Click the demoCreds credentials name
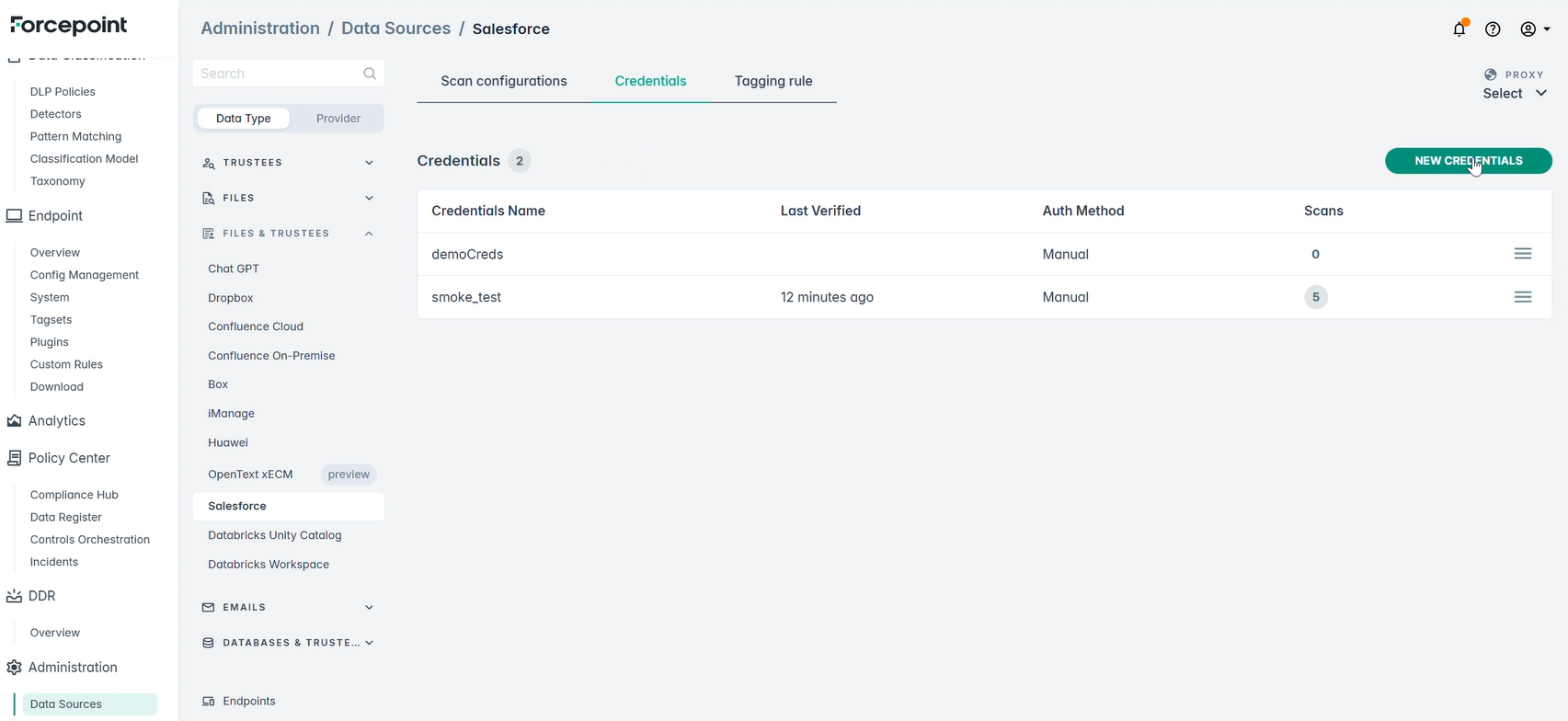The height and width of the screenshot is (721, 1568). coord(467,255)
